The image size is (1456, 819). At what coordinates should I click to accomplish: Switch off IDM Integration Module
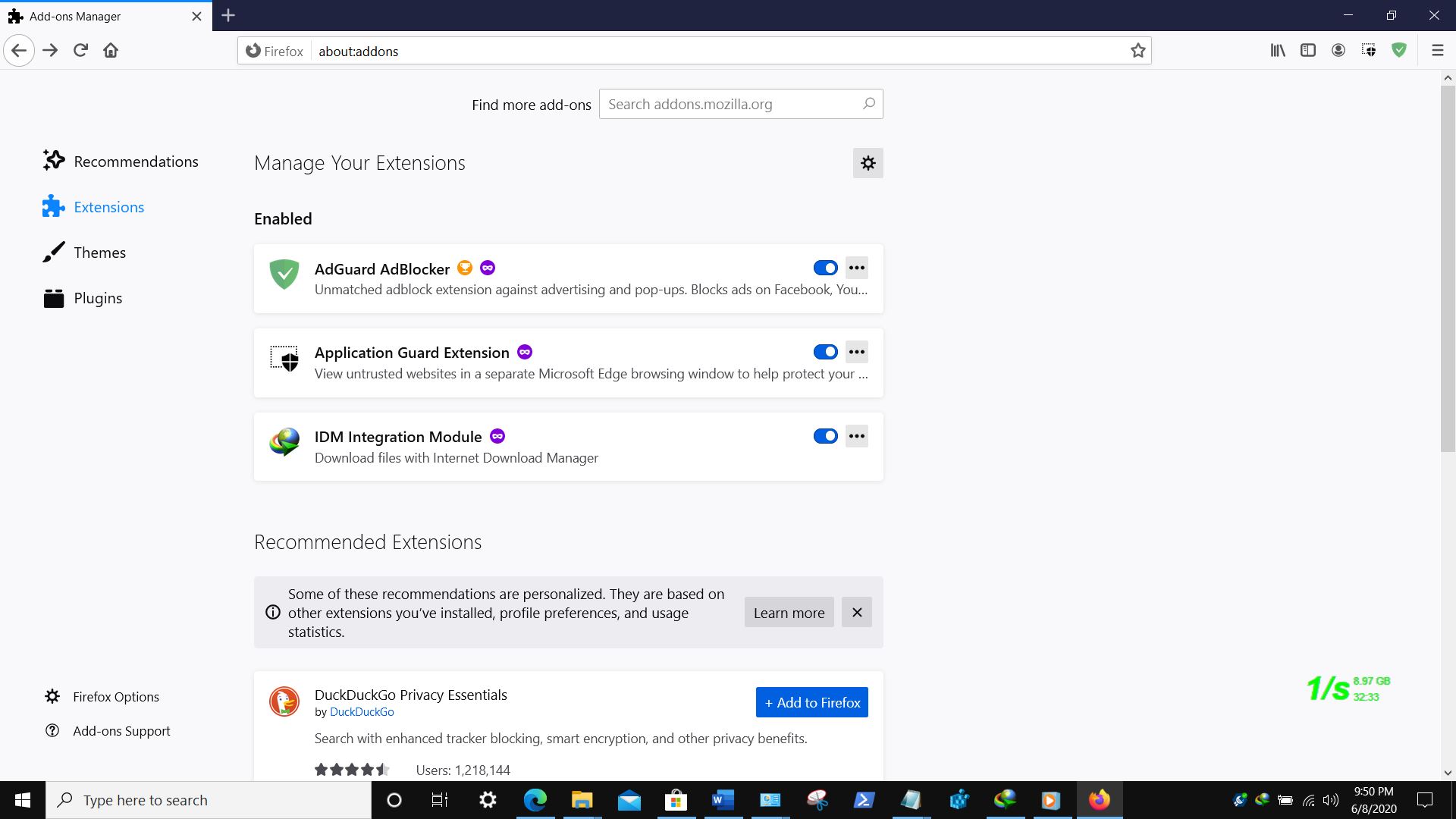tap(825, 436)
